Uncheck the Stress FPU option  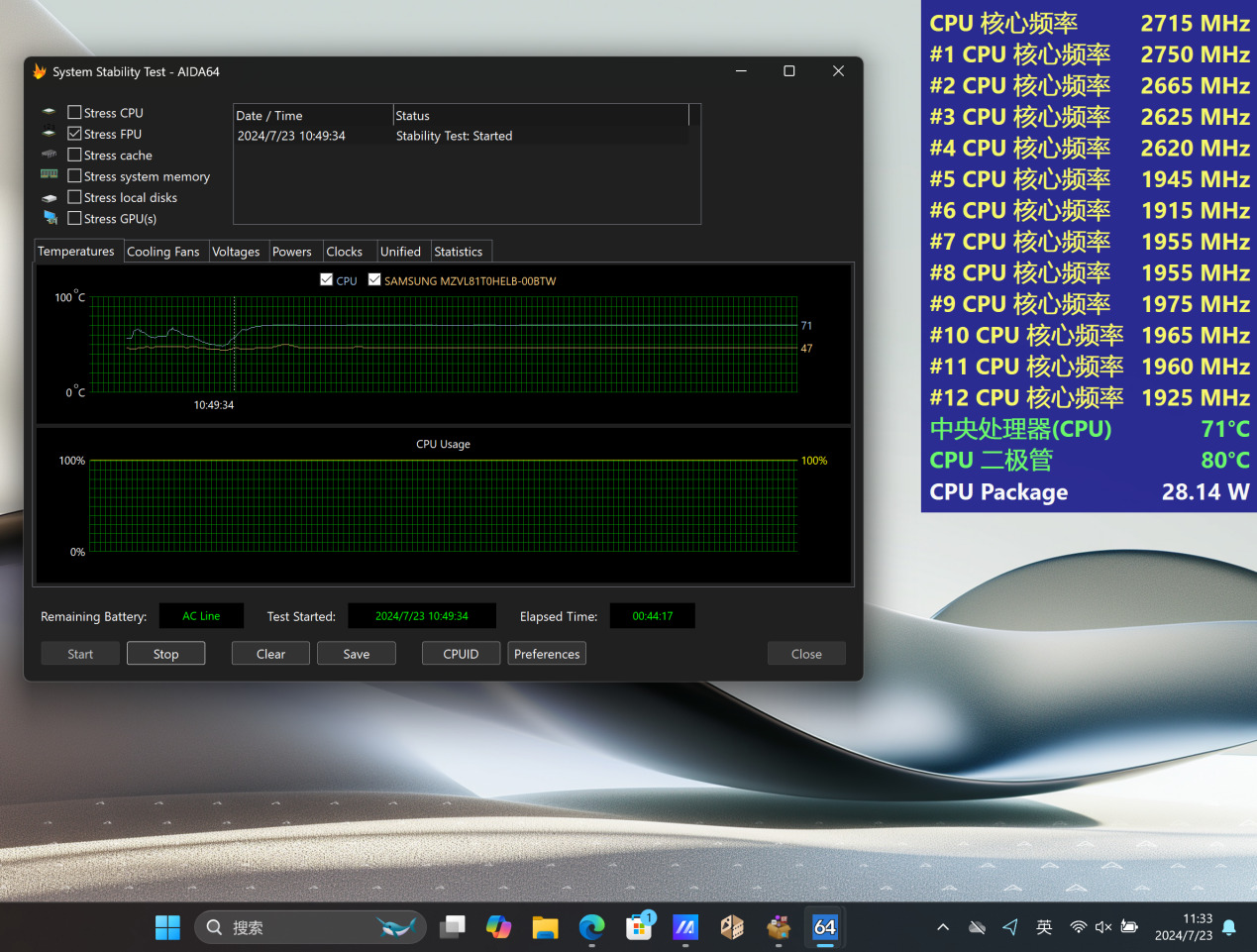73,133
